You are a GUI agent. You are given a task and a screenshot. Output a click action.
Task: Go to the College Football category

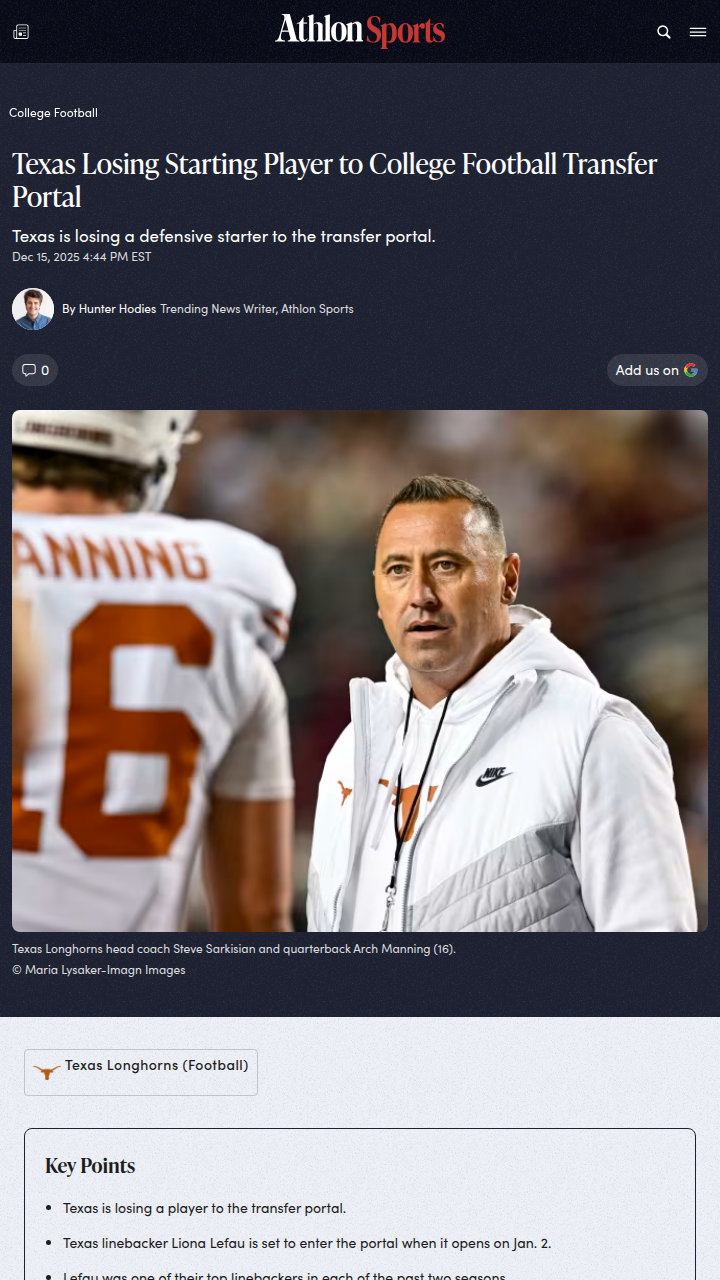point(53,113)
